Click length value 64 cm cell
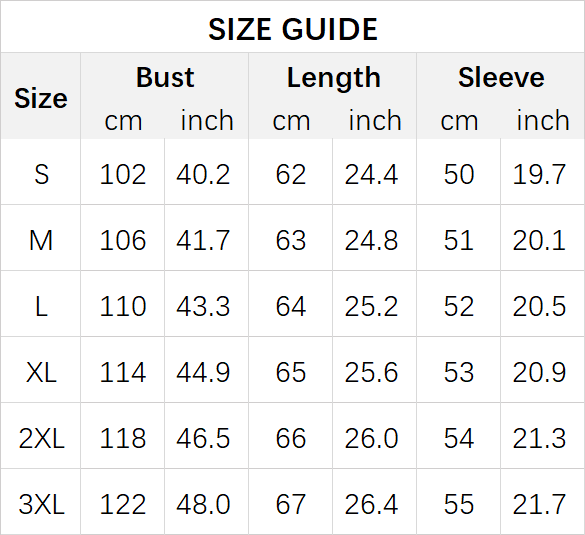This screenshot has height=535, width=585. (291, 306)
